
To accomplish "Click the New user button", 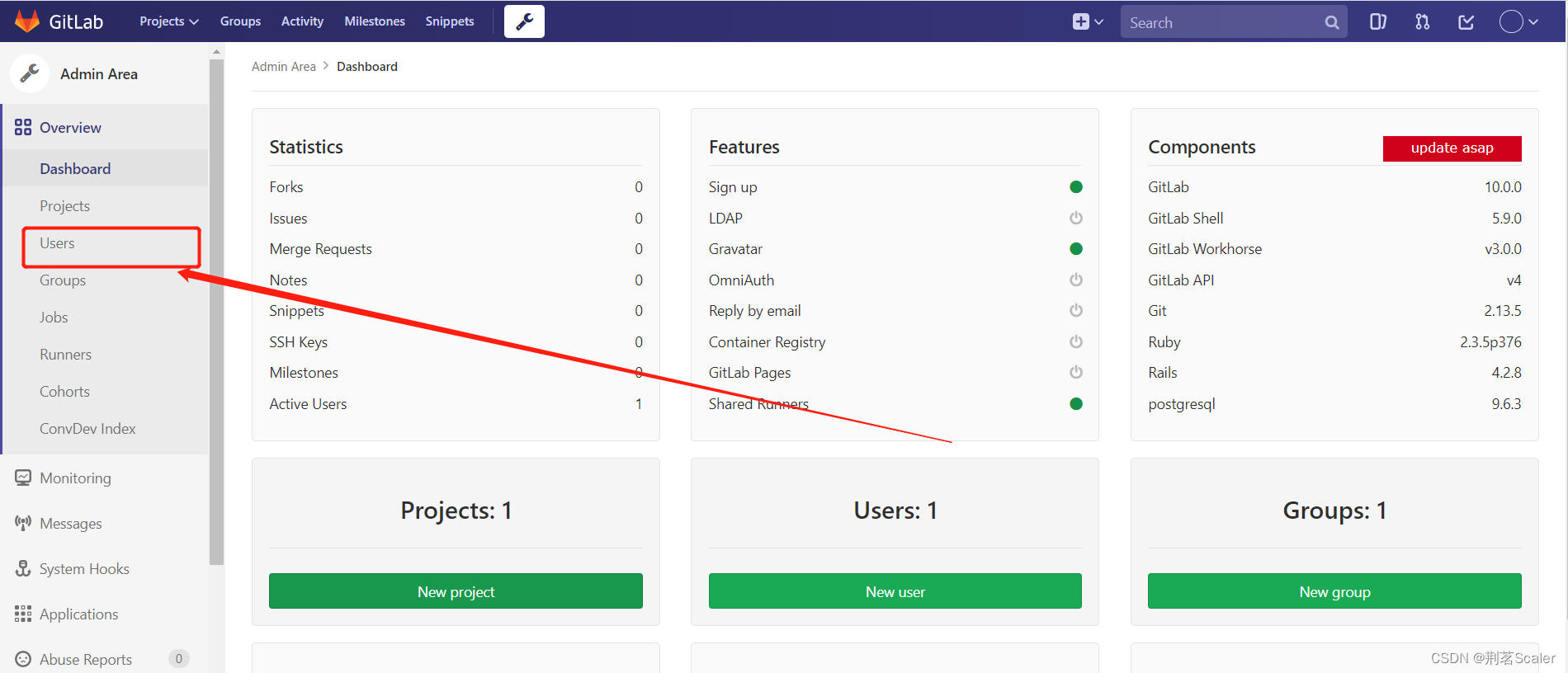I will click(895, 591).
